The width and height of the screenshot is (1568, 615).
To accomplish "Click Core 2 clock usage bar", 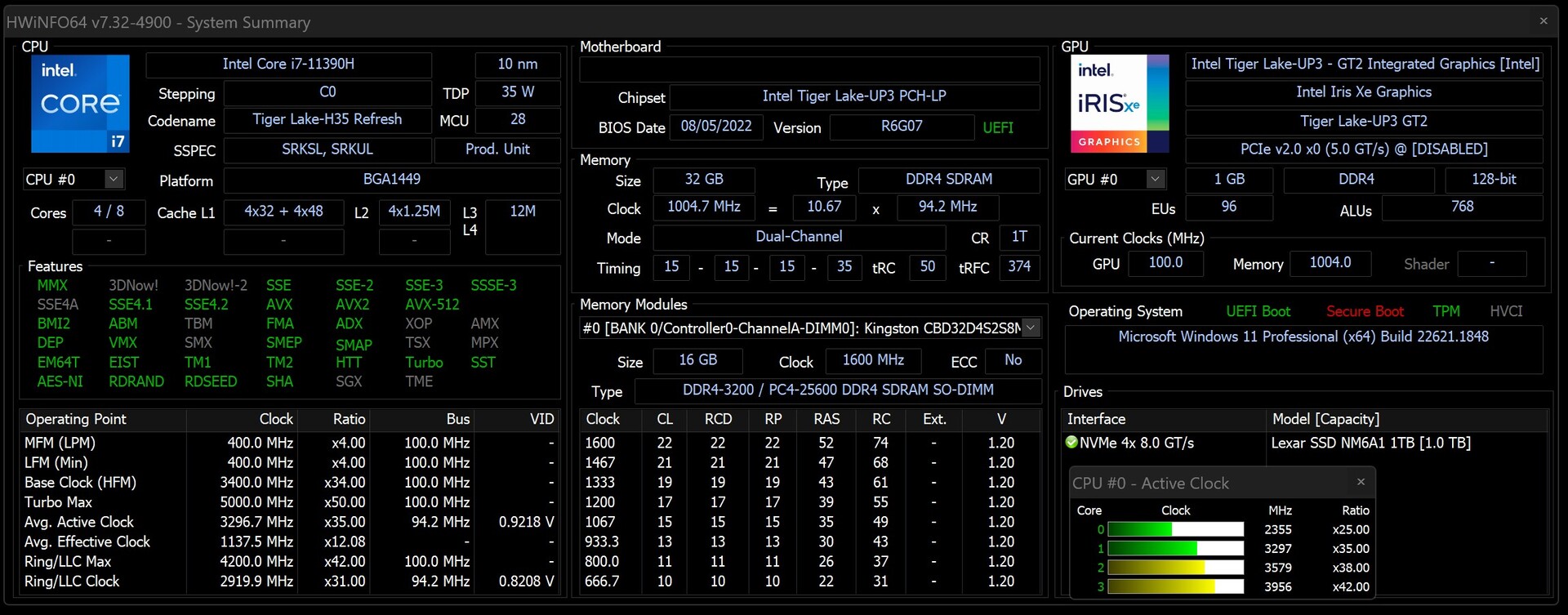I will [x=1175, y=568].
